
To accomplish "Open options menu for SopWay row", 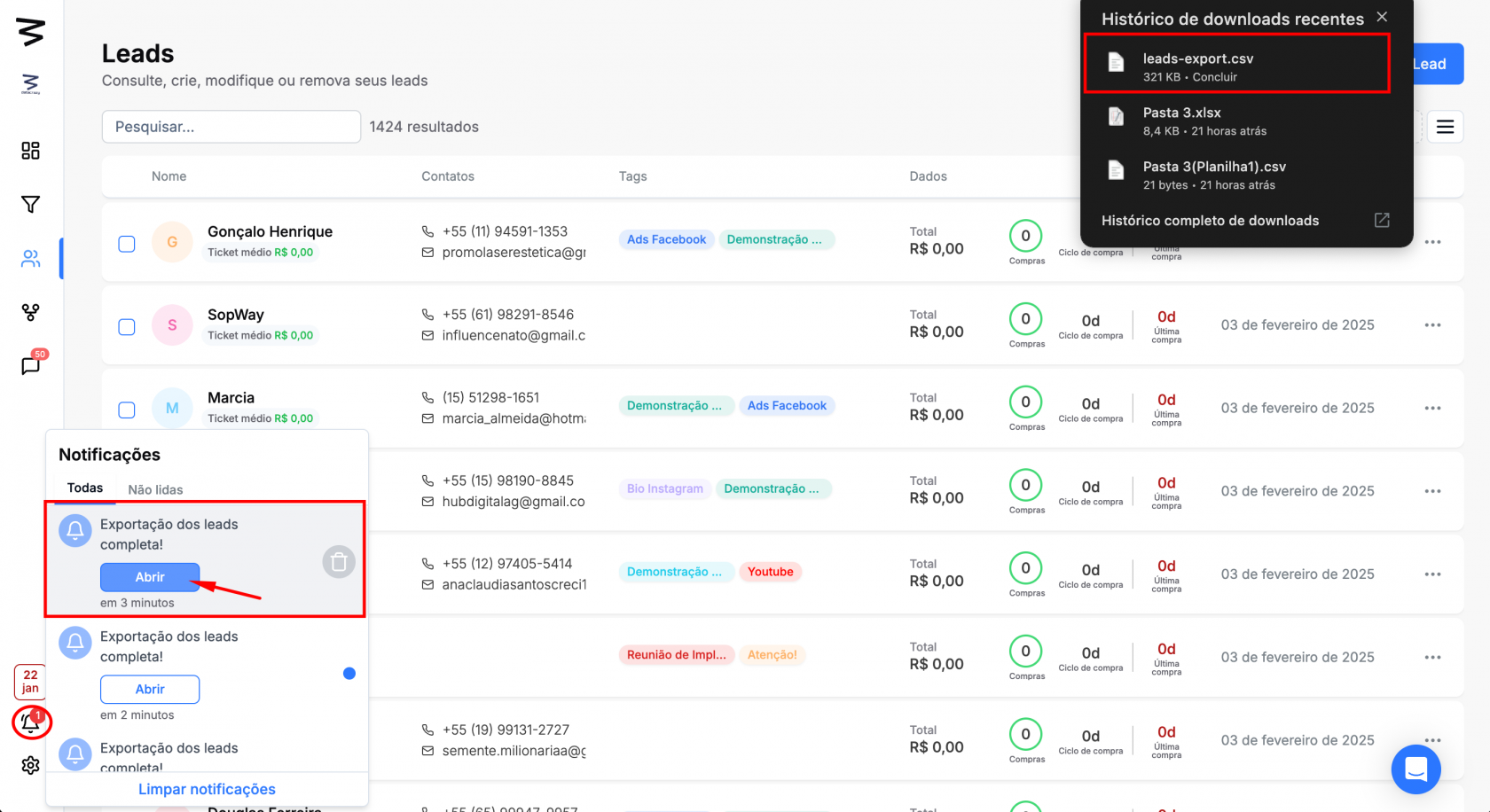I will (1432, 325).
